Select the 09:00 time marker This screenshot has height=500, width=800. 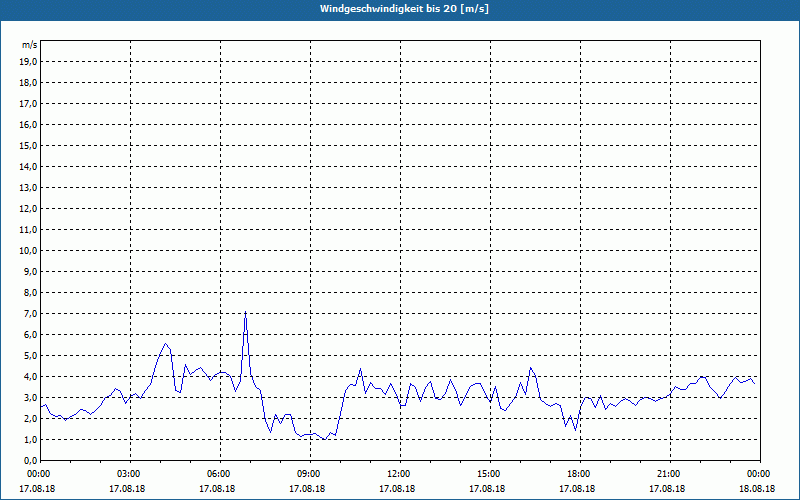[309, 474]
